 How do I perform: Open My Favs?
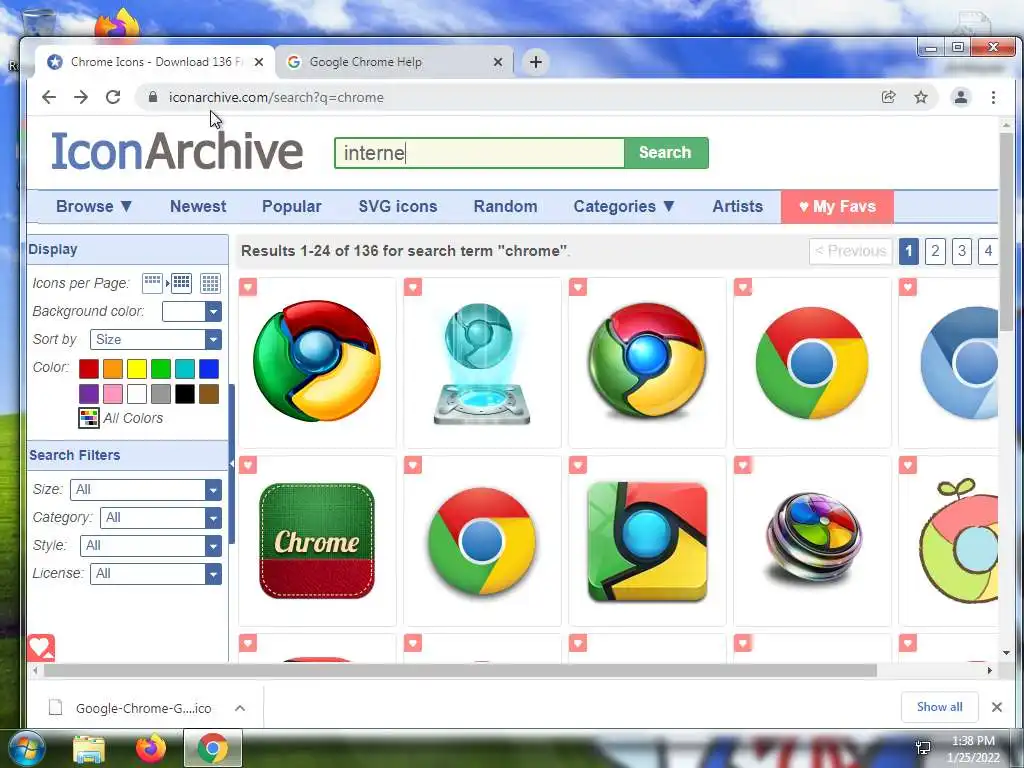(x=837, y=206)
